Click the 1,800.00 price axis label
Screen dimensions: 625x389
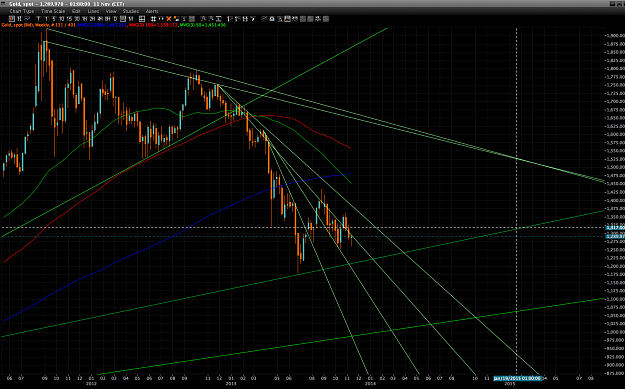pyautogui.click(x=616, y=69)
